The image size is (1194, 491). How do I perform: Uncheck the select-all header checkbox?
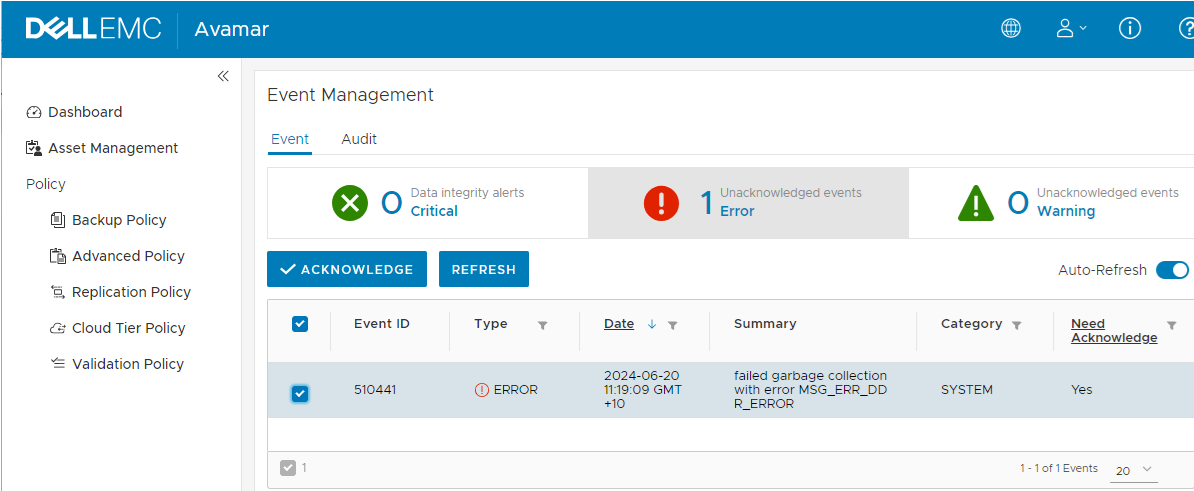tap(300, 324)
